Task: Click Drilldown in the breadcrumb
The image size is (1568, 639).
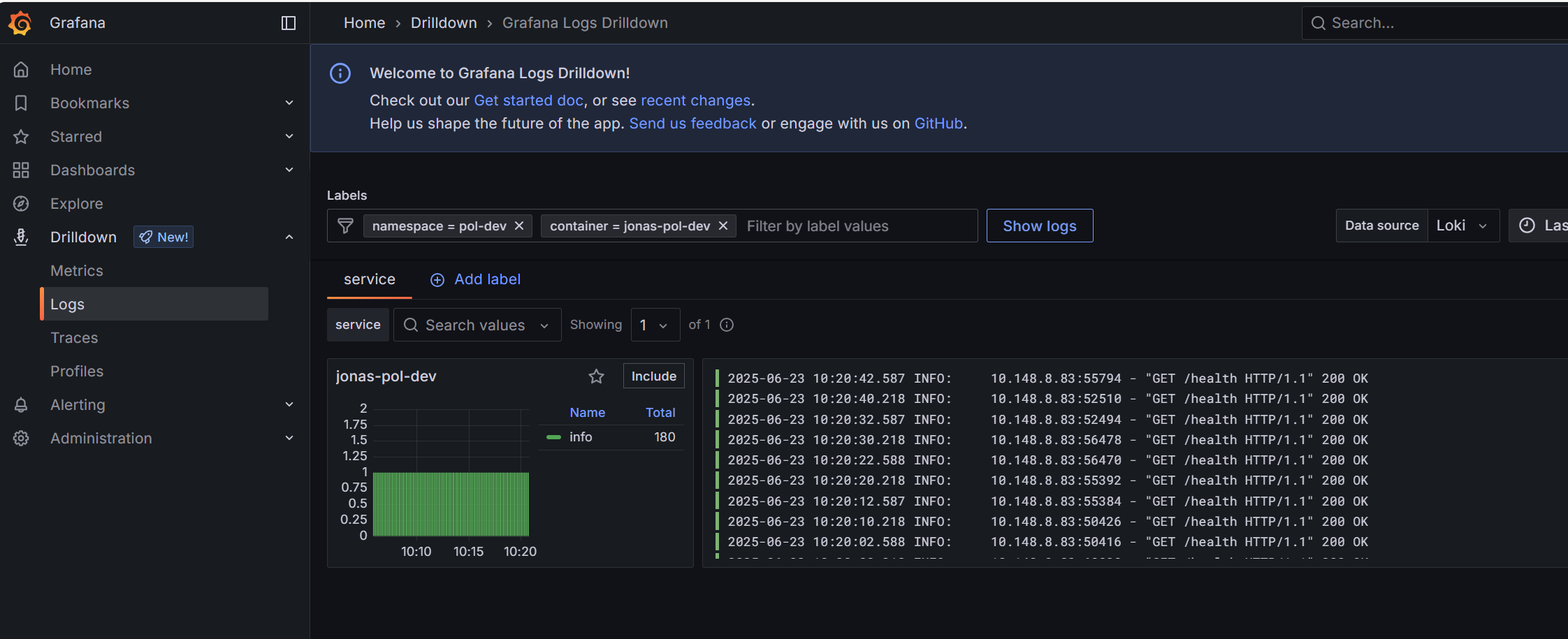Action: point(444,23)
